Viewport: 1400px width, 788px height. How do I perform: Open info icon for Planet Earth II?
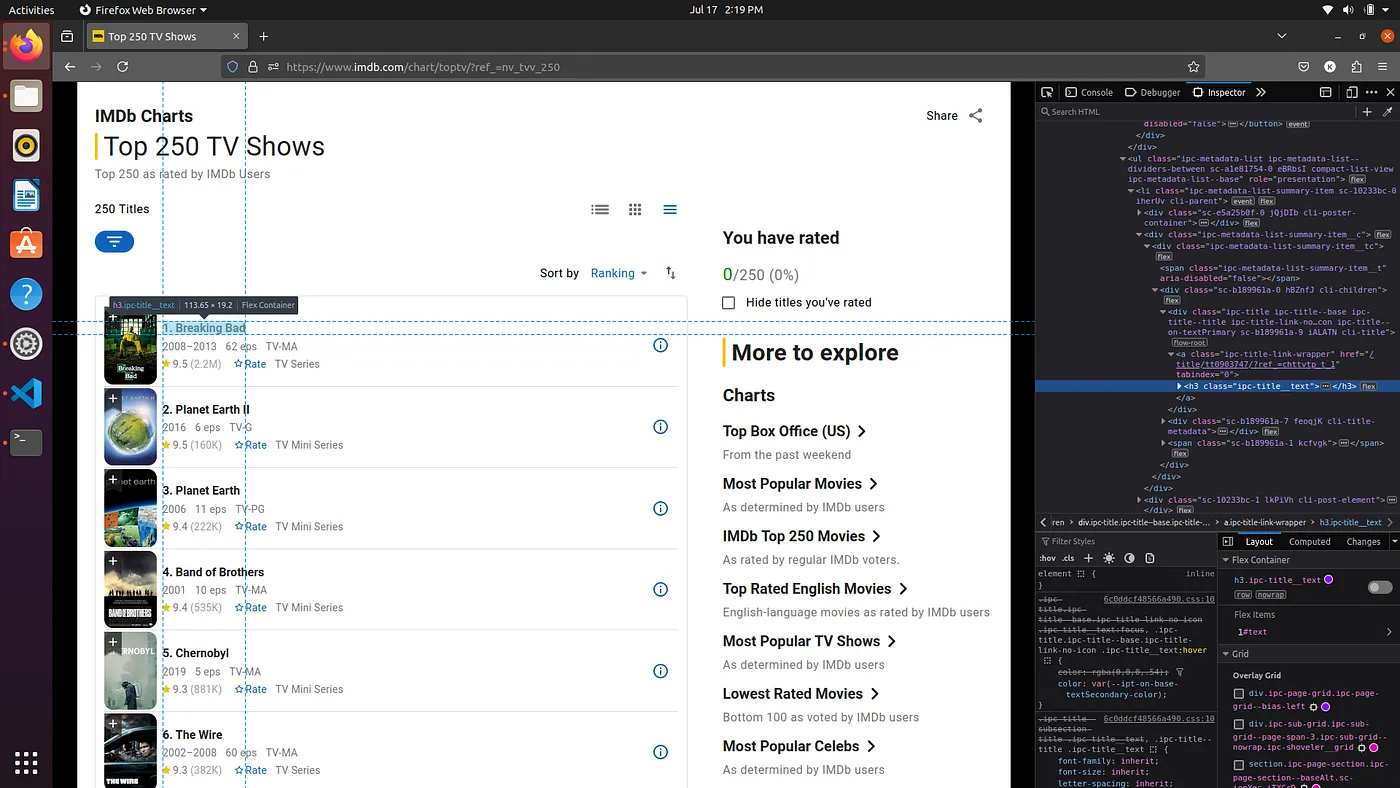click(x=660, y=427)
